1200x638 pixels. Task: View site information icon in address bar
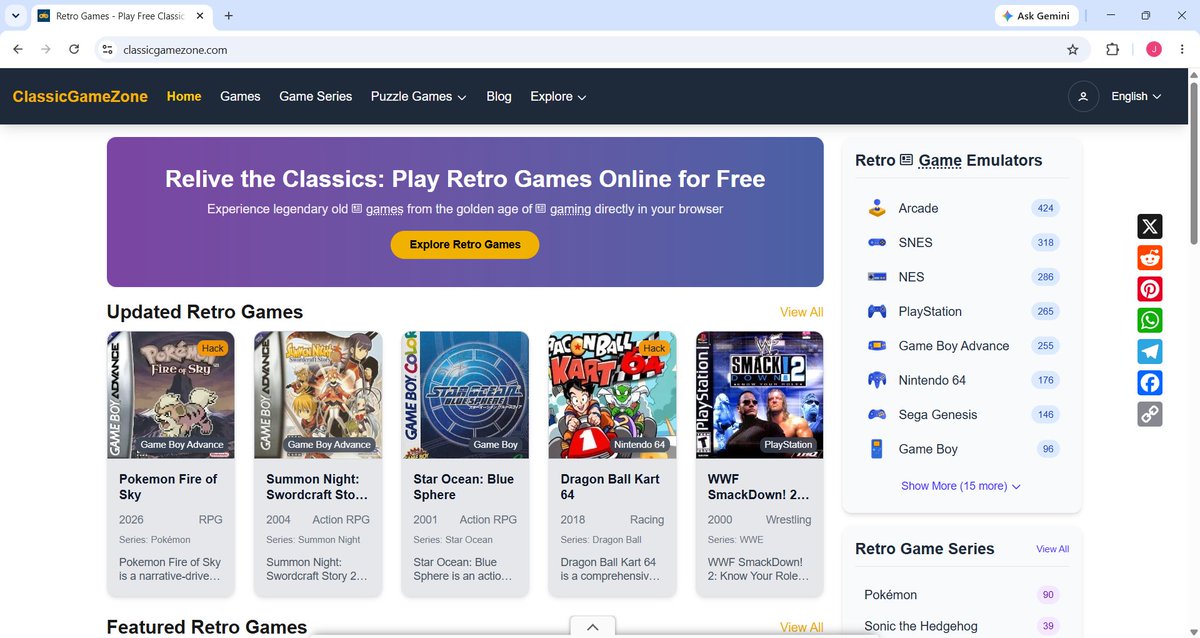pyautogui.click(x=107, y=49)
